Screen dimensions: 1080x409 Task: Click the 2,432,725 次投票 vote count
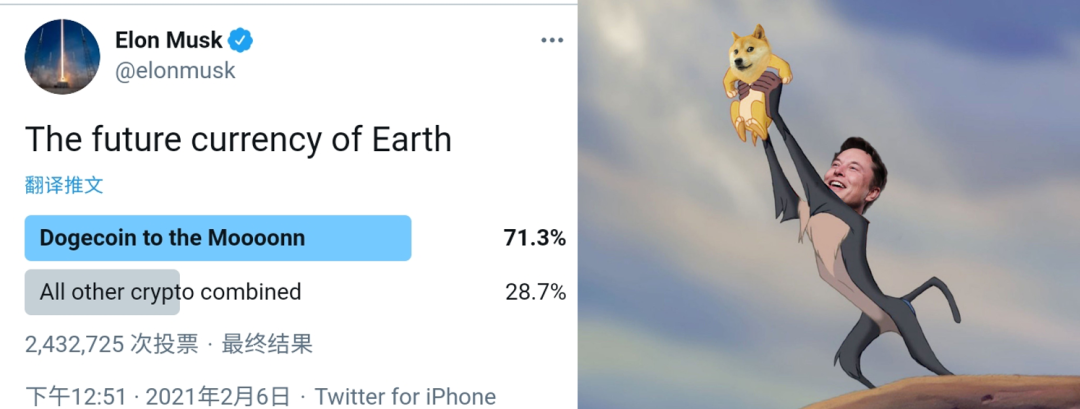point(112,344)
